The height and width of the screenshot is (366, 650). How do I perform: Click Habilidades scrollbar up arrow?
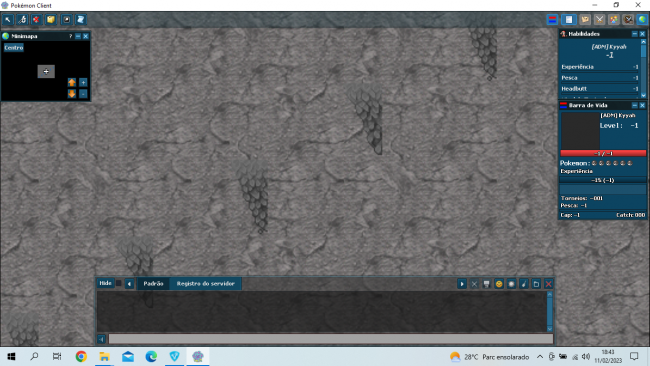644,42
